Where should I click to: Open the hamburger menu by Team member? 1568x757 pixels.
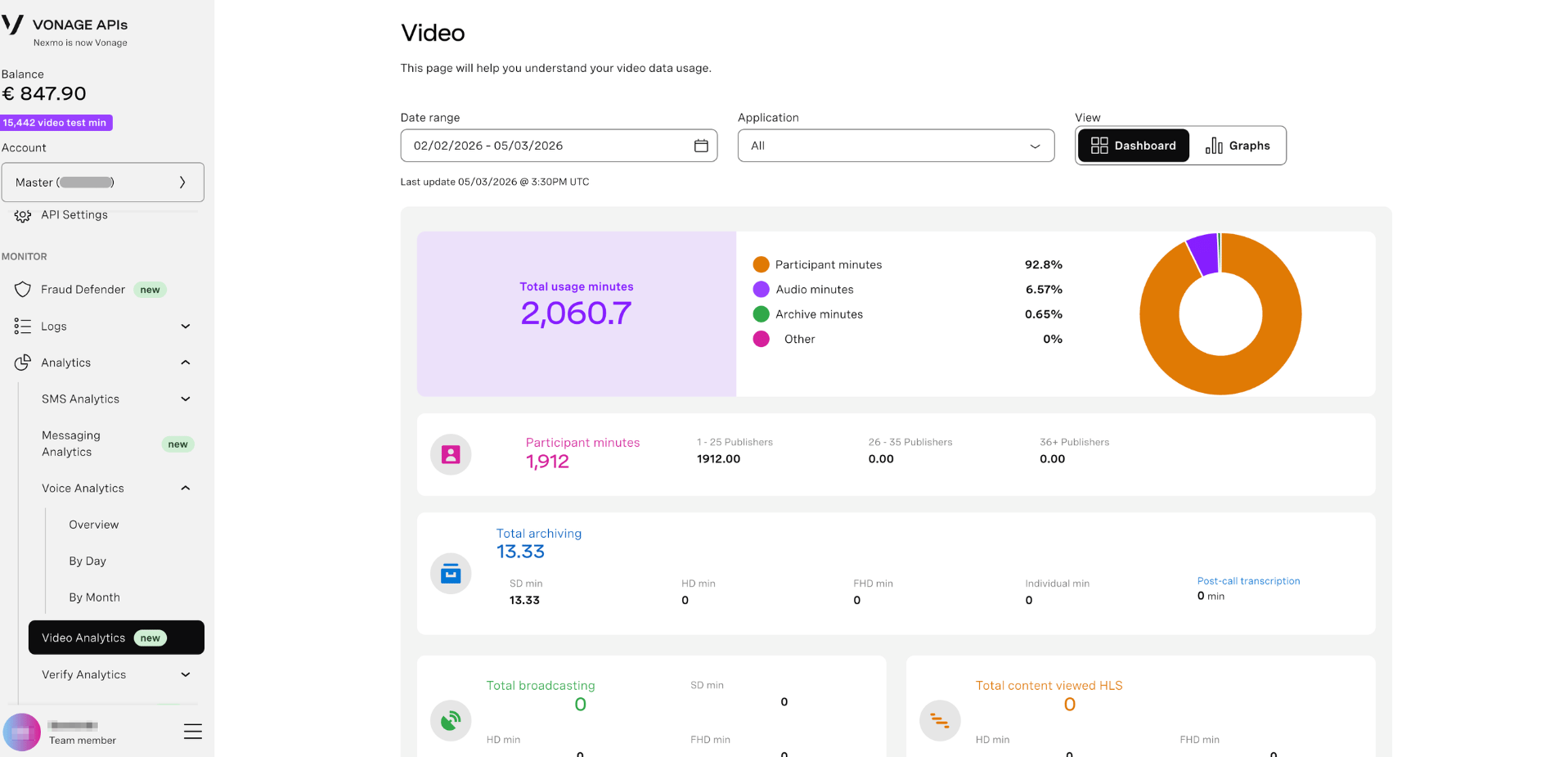pos(193,732)
